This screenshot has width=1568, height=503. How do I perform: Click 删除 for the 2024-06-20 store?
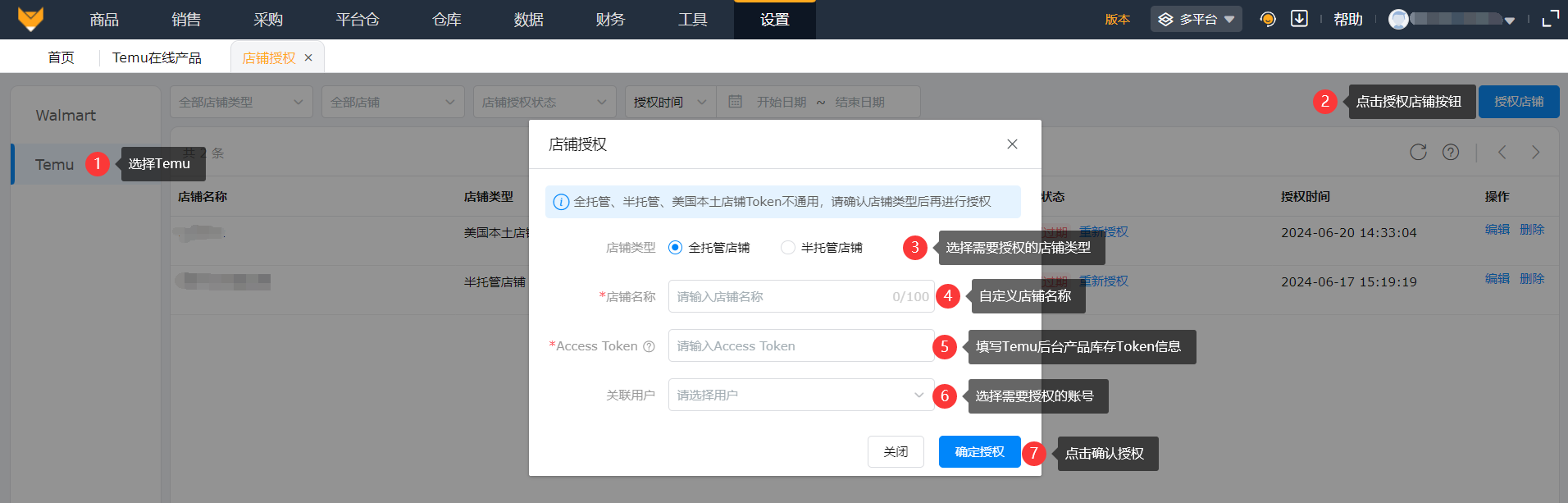click(x=1532, y=230)
